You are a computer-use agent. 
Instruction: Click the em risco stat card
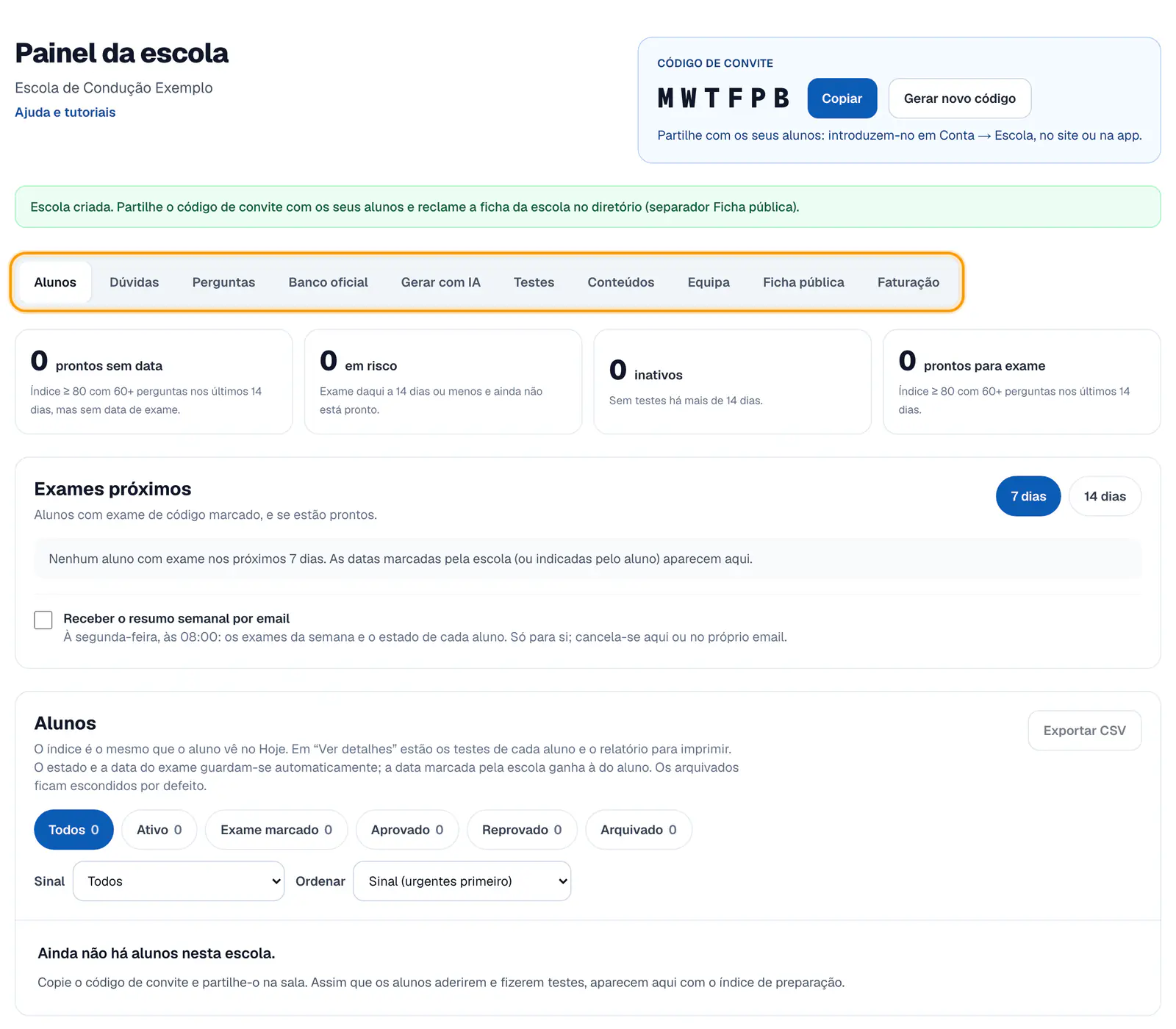[x=443, y=382]
